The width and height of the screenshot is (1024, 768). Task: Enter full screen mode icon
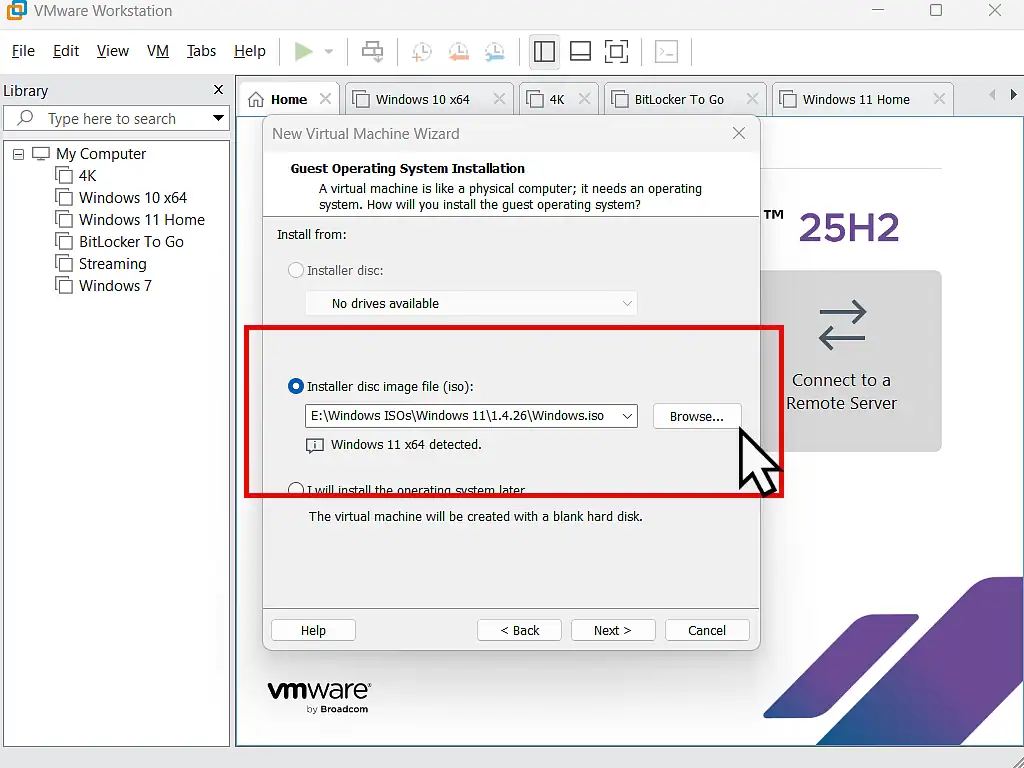click(x=617, y=52)
